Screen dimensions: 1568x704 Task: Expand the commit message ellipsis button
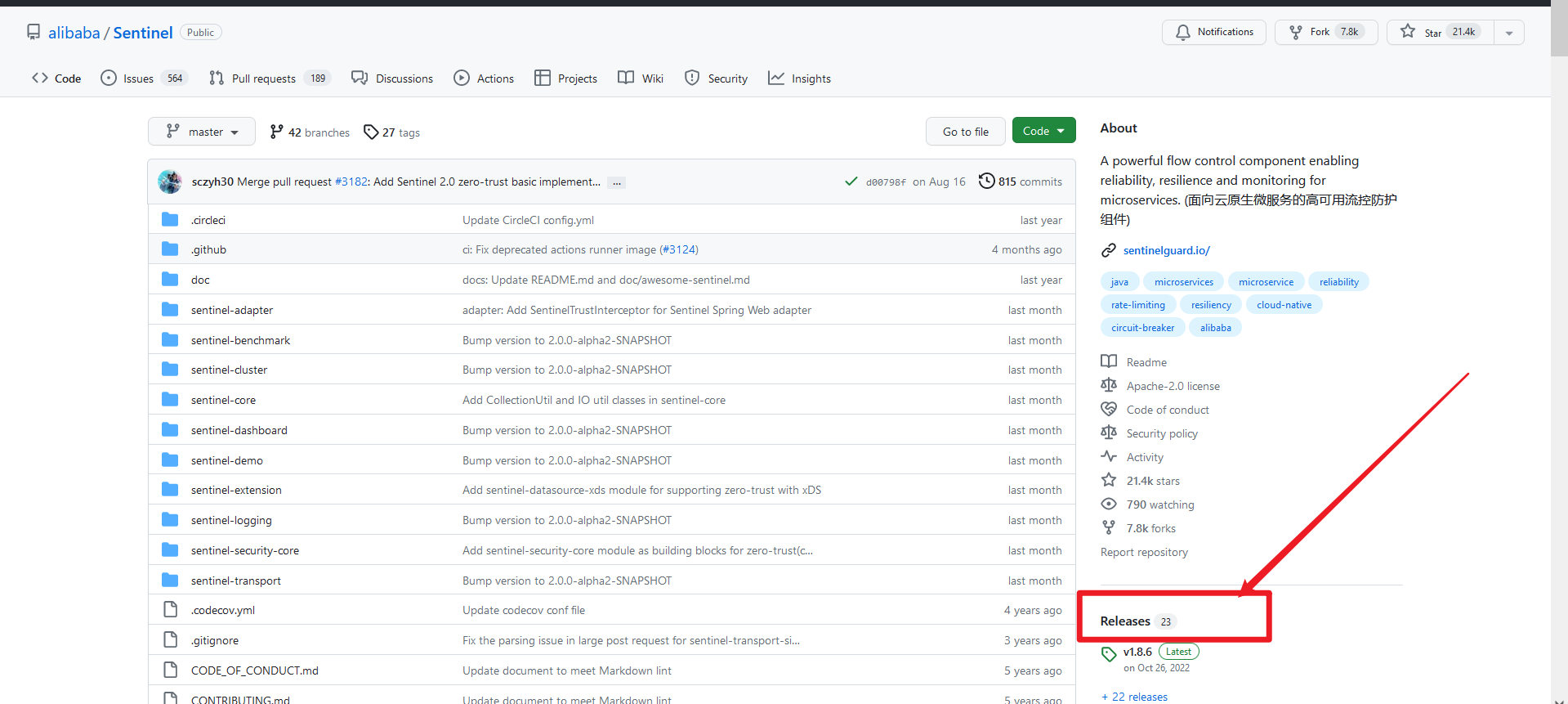tap(617, 182)
